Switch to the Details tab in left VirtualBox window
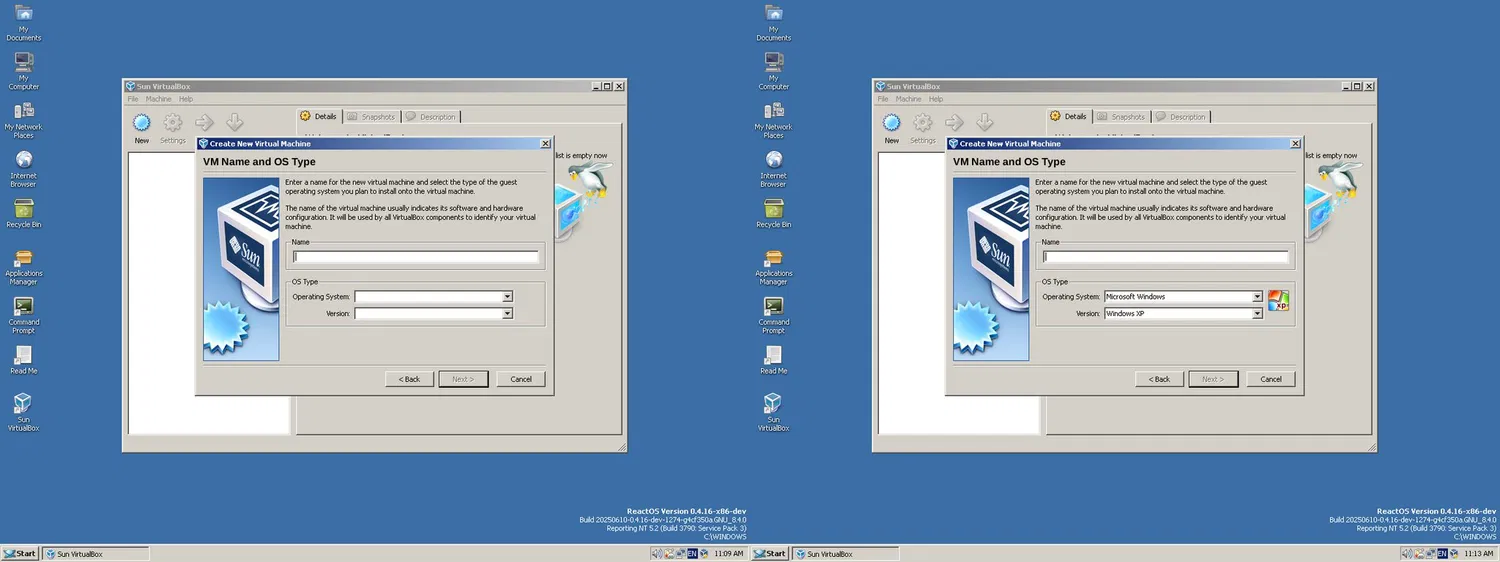Screen dimensions: 1500x562 click(320, 117)
